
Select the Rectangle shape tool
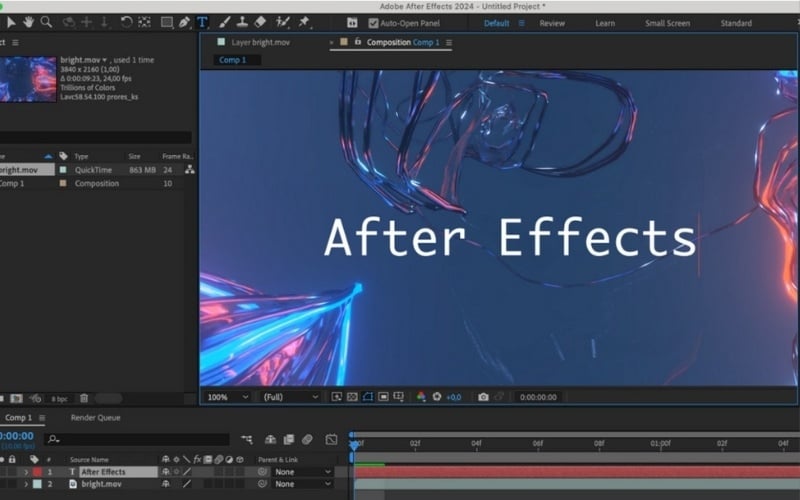point(166,22)
